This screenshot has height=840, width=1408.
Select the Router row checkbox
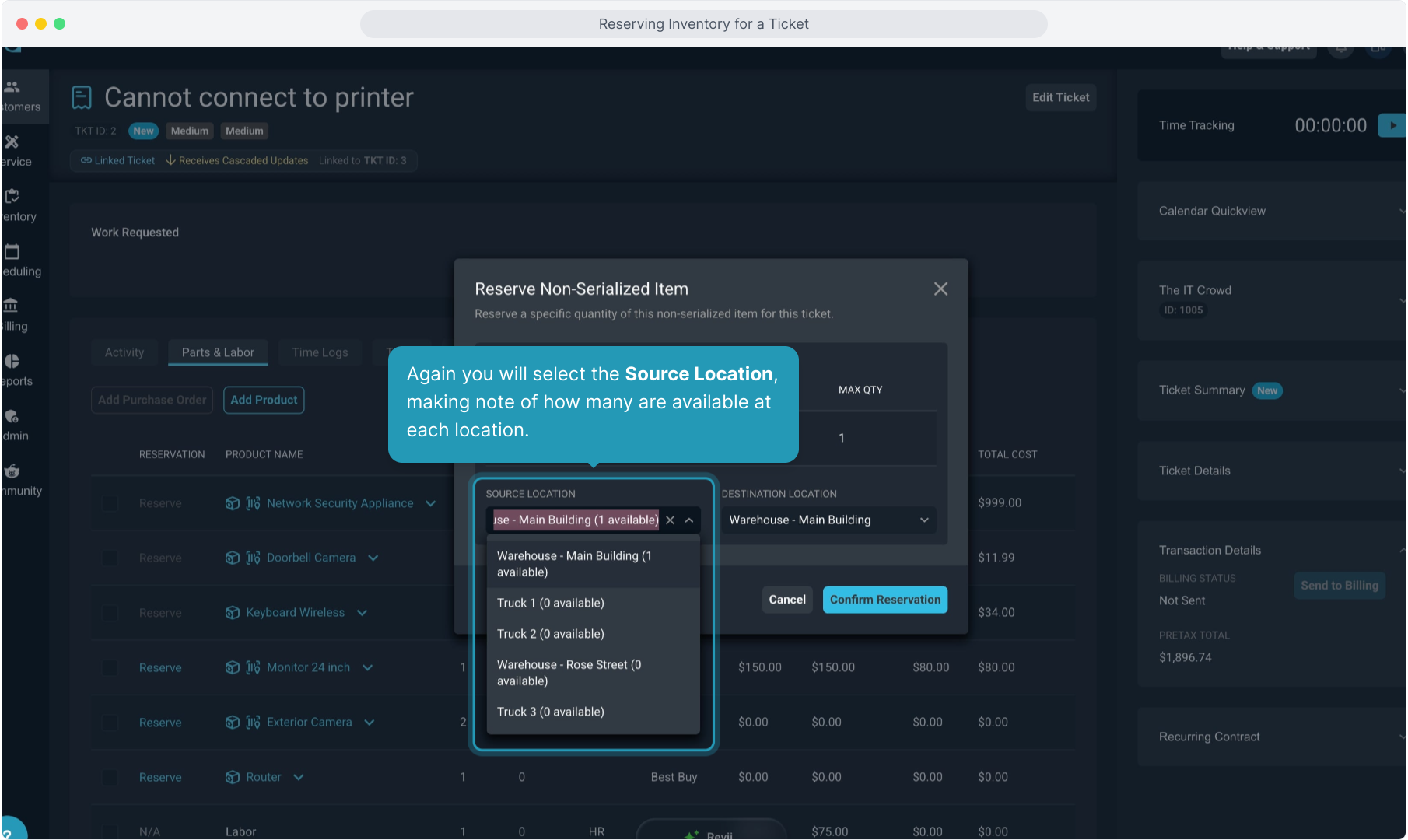(110, 777)
